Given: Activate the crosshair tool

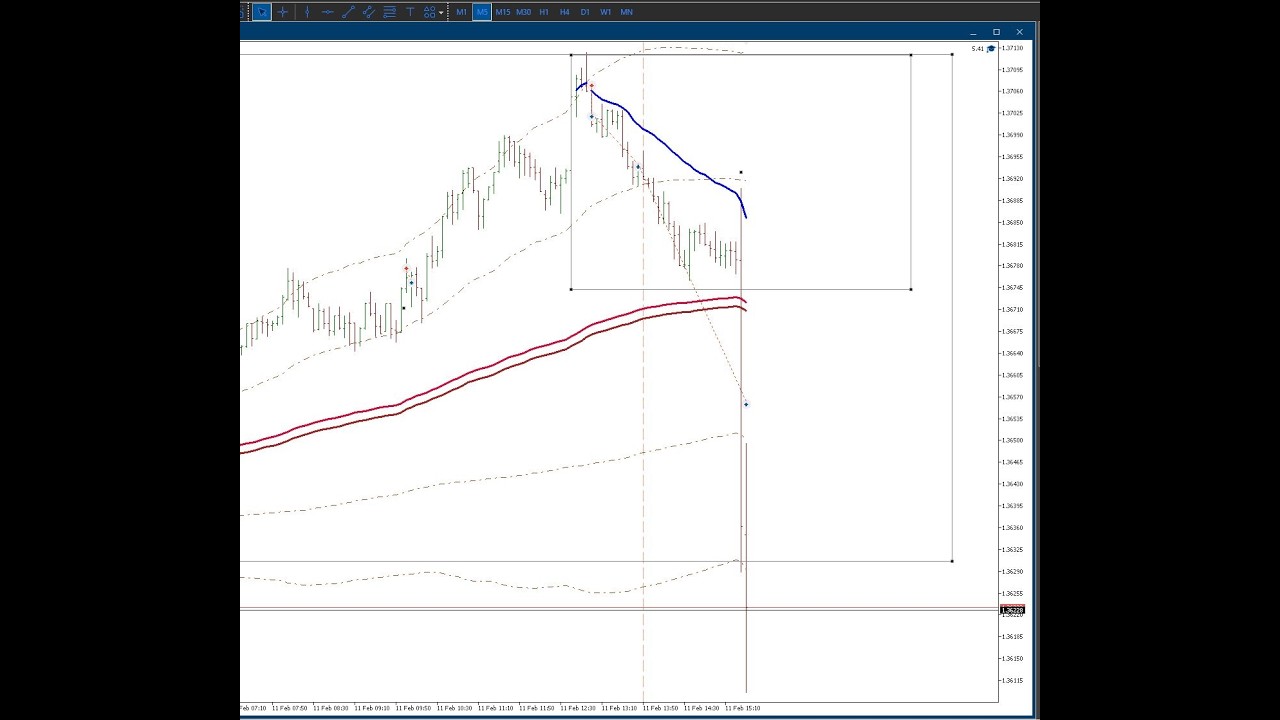Looking at the screenshot, I should coord(283,12).
